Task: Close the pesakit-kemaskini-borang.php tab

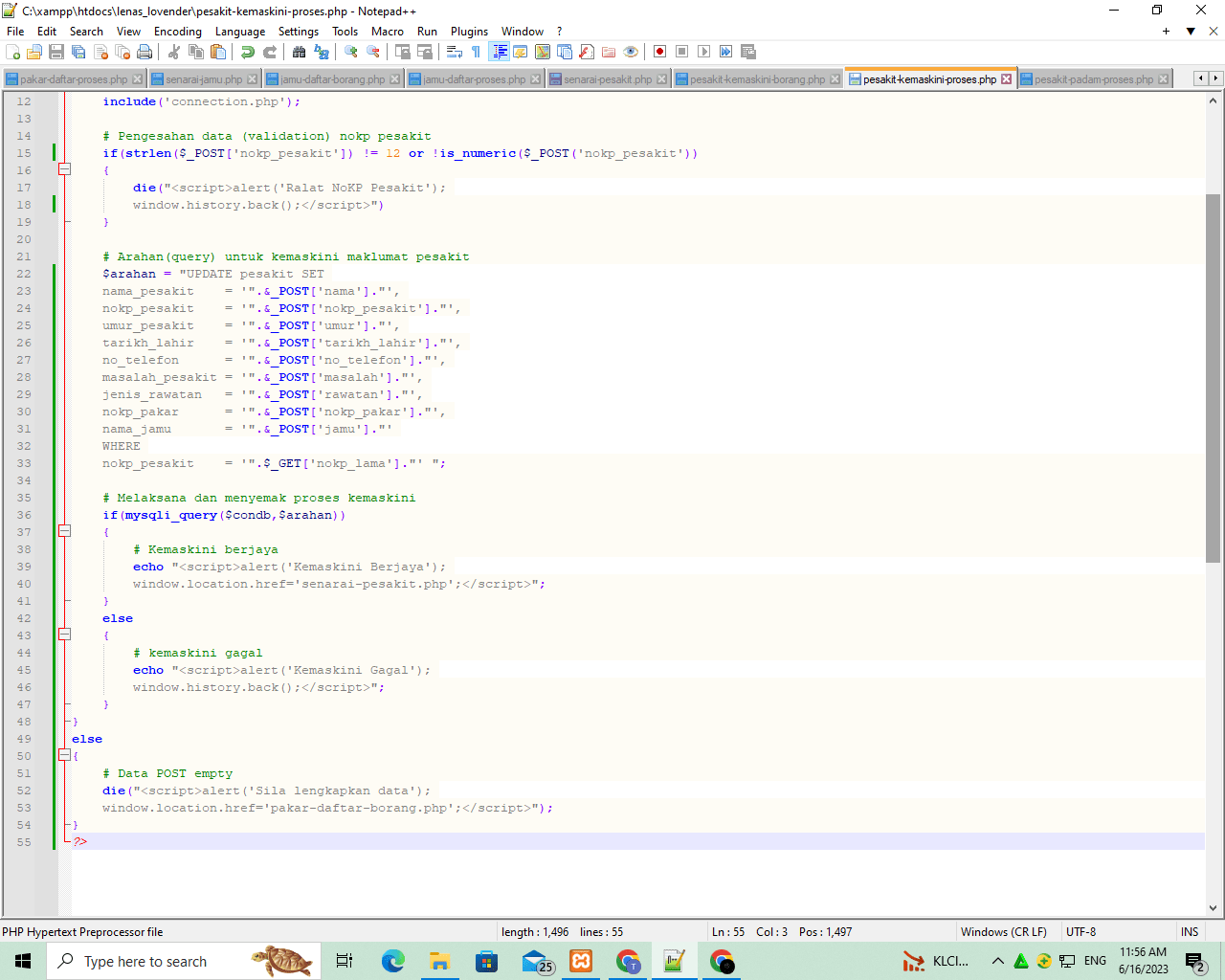Action: 835,79
